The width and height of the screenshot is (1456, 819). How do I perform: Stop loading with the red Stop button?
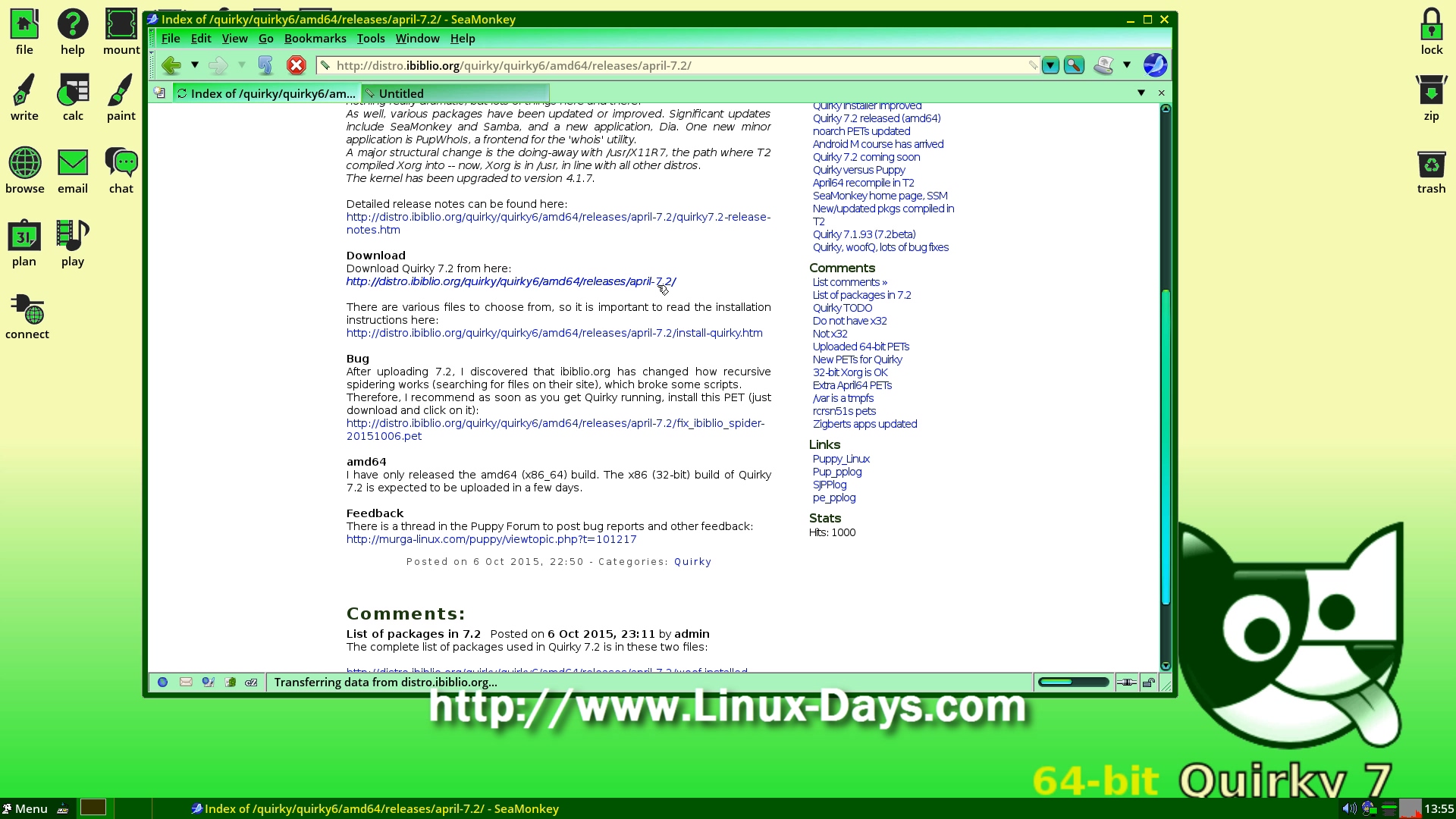[297, 65]
